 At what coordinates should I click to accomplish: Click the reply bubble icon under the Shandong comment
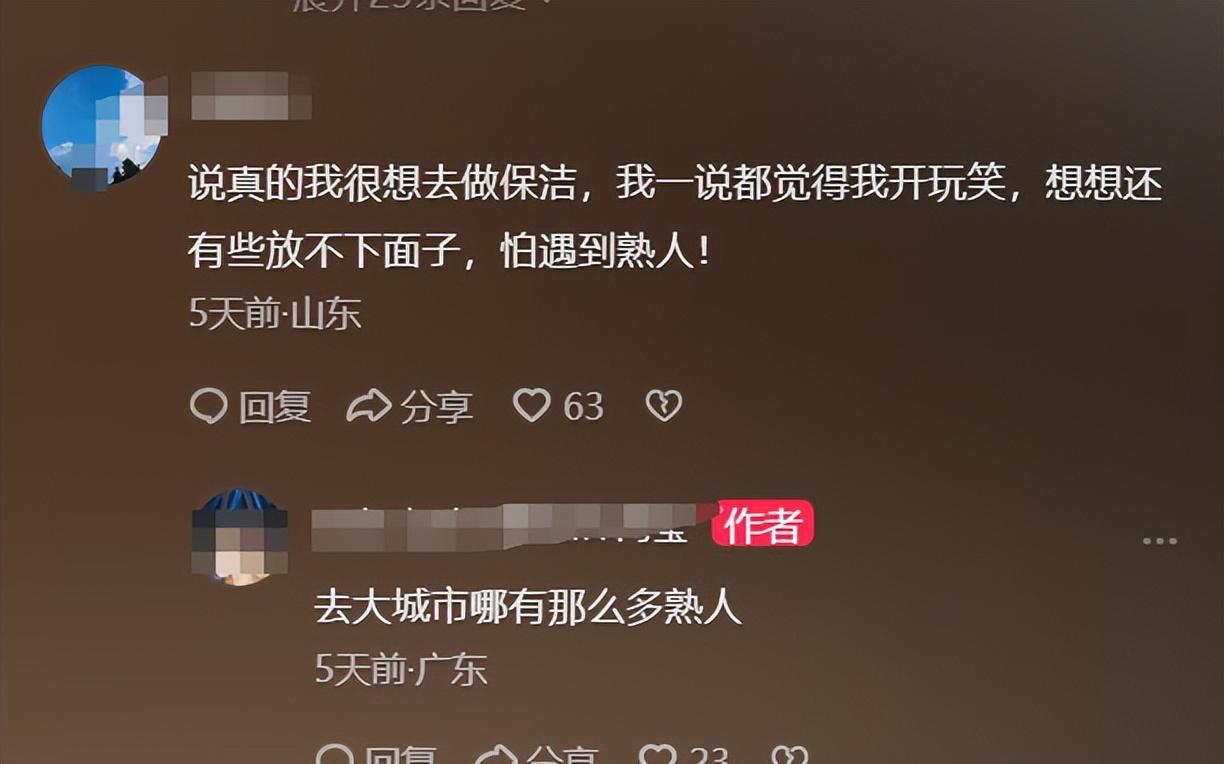208,406
